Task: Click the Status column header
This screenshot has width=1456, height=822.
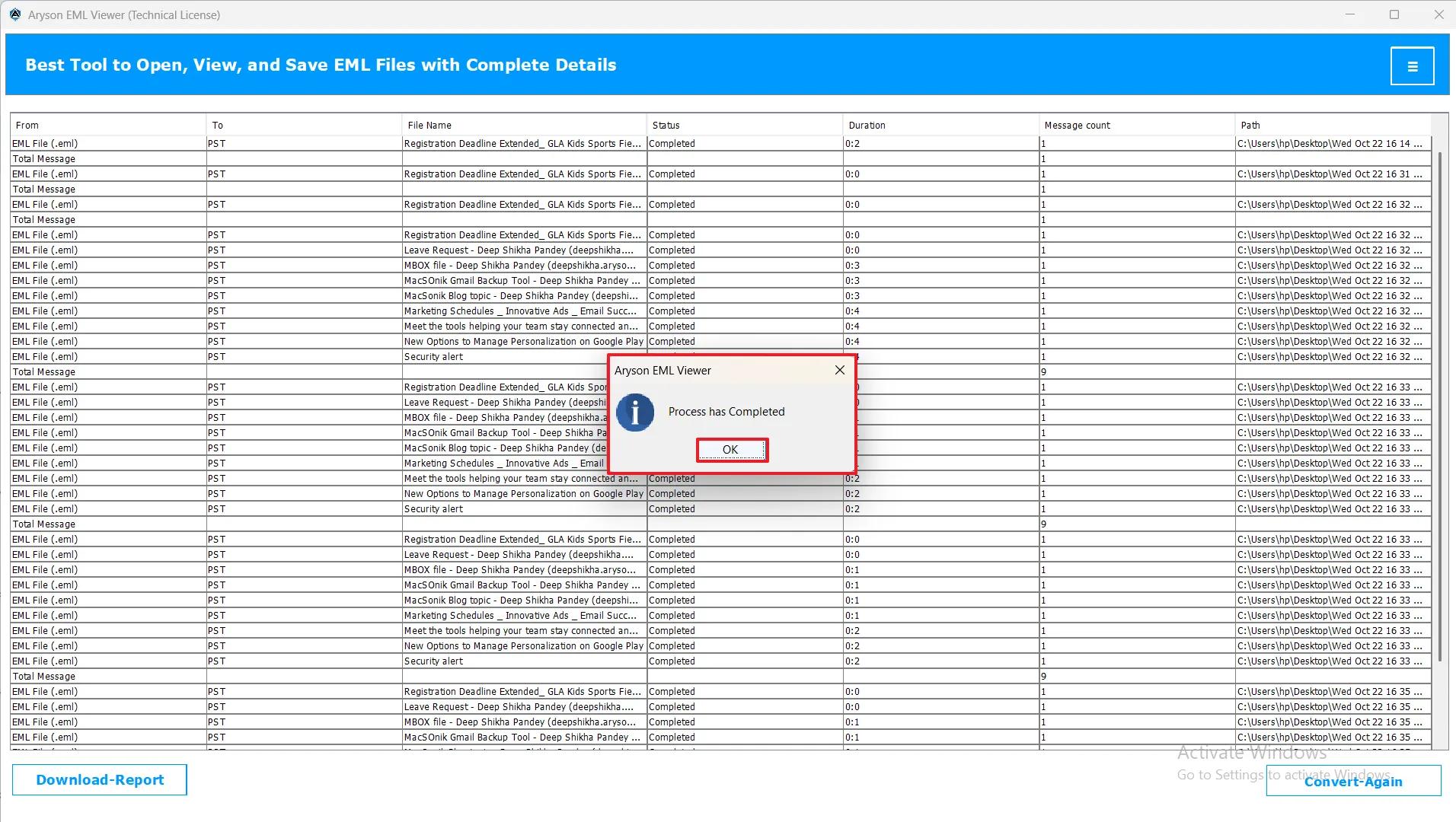Action: click(744, 125)
